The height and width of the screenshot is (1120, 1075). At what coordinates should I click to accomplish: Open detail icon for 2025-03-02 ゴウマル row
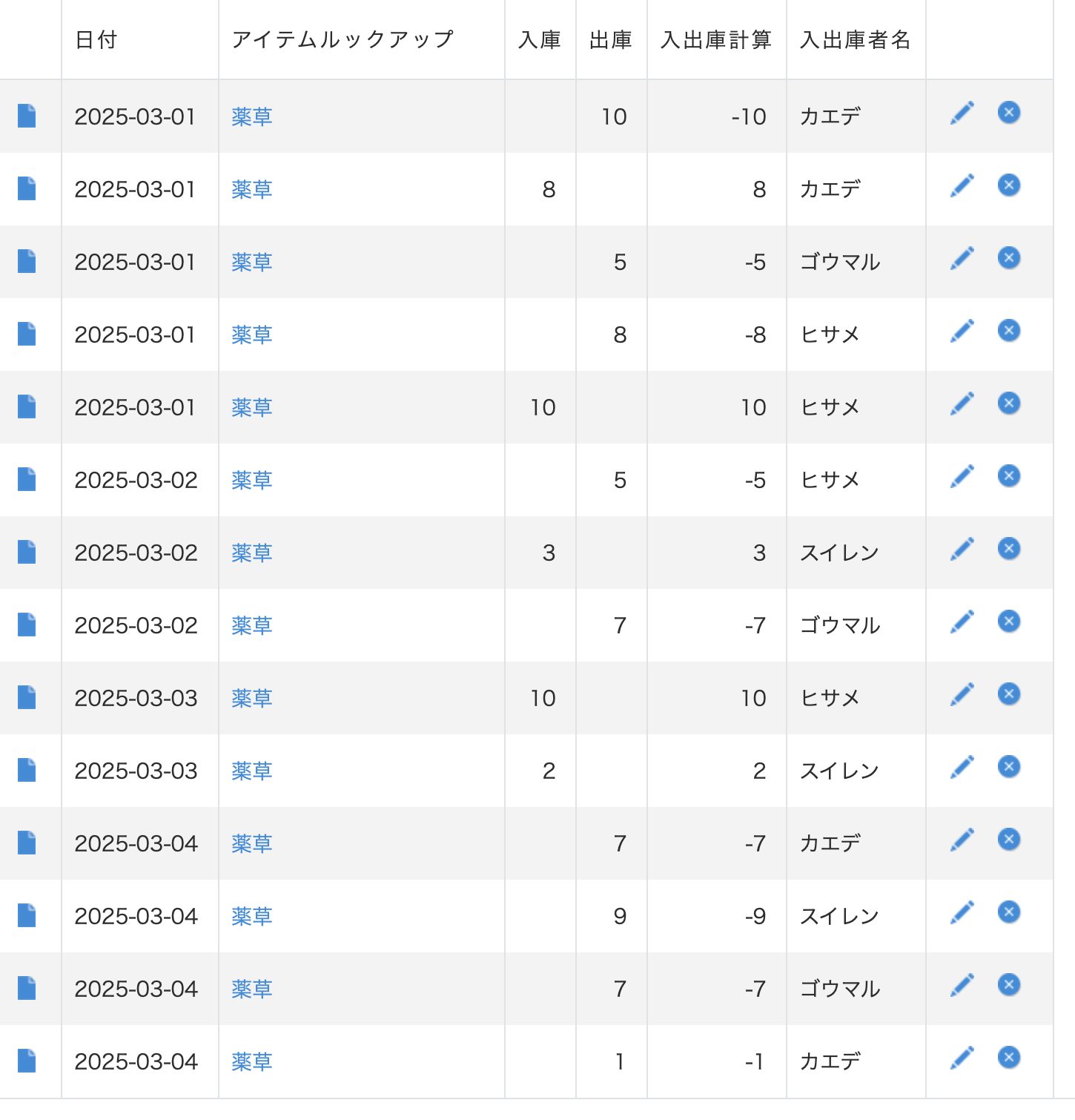pyautogui.click(x=27, y=625)
